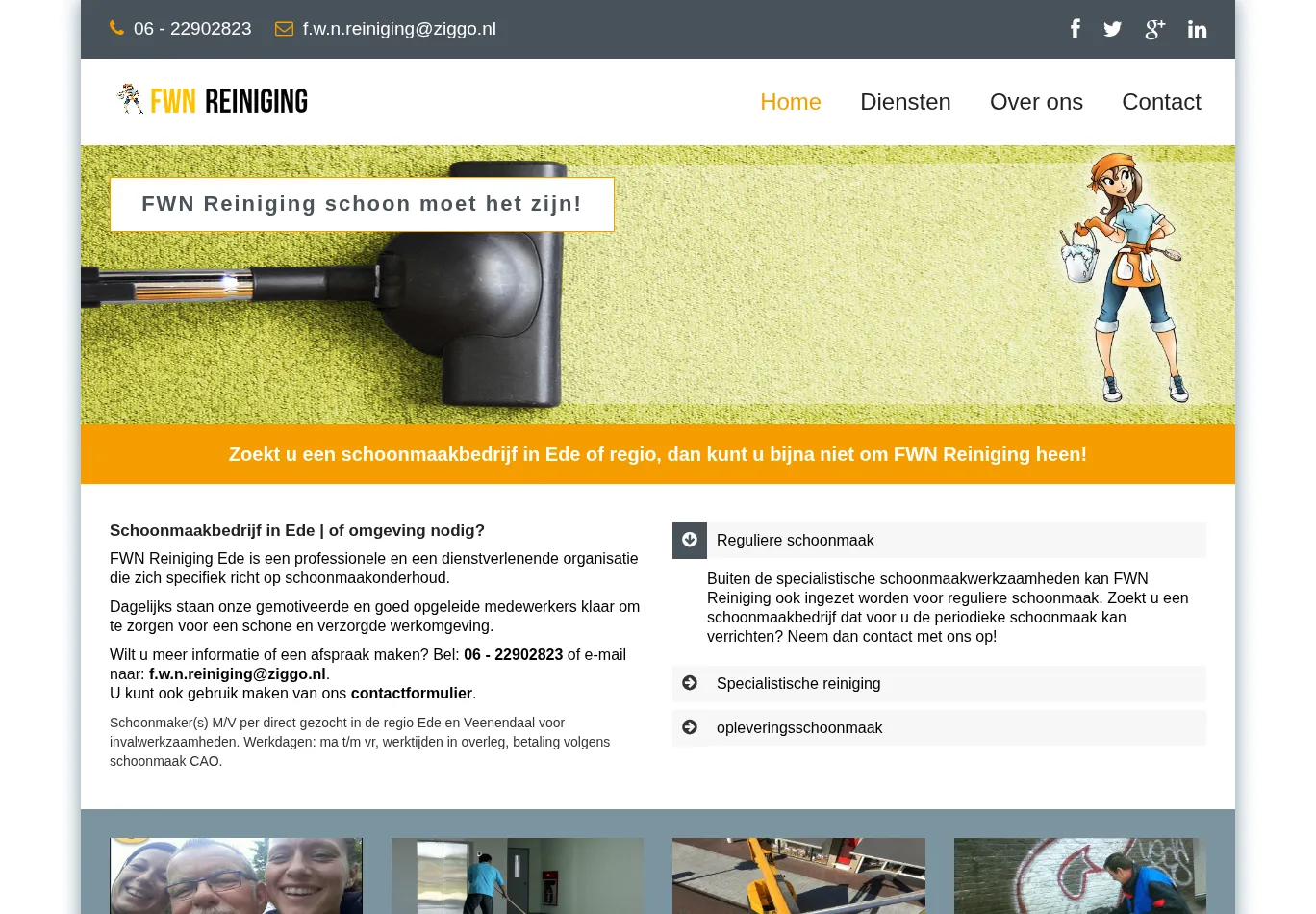The width and height of the screenshot is (1316, 914).
Task: Open the LinkedIn social icon
Action: point(1197,29)
